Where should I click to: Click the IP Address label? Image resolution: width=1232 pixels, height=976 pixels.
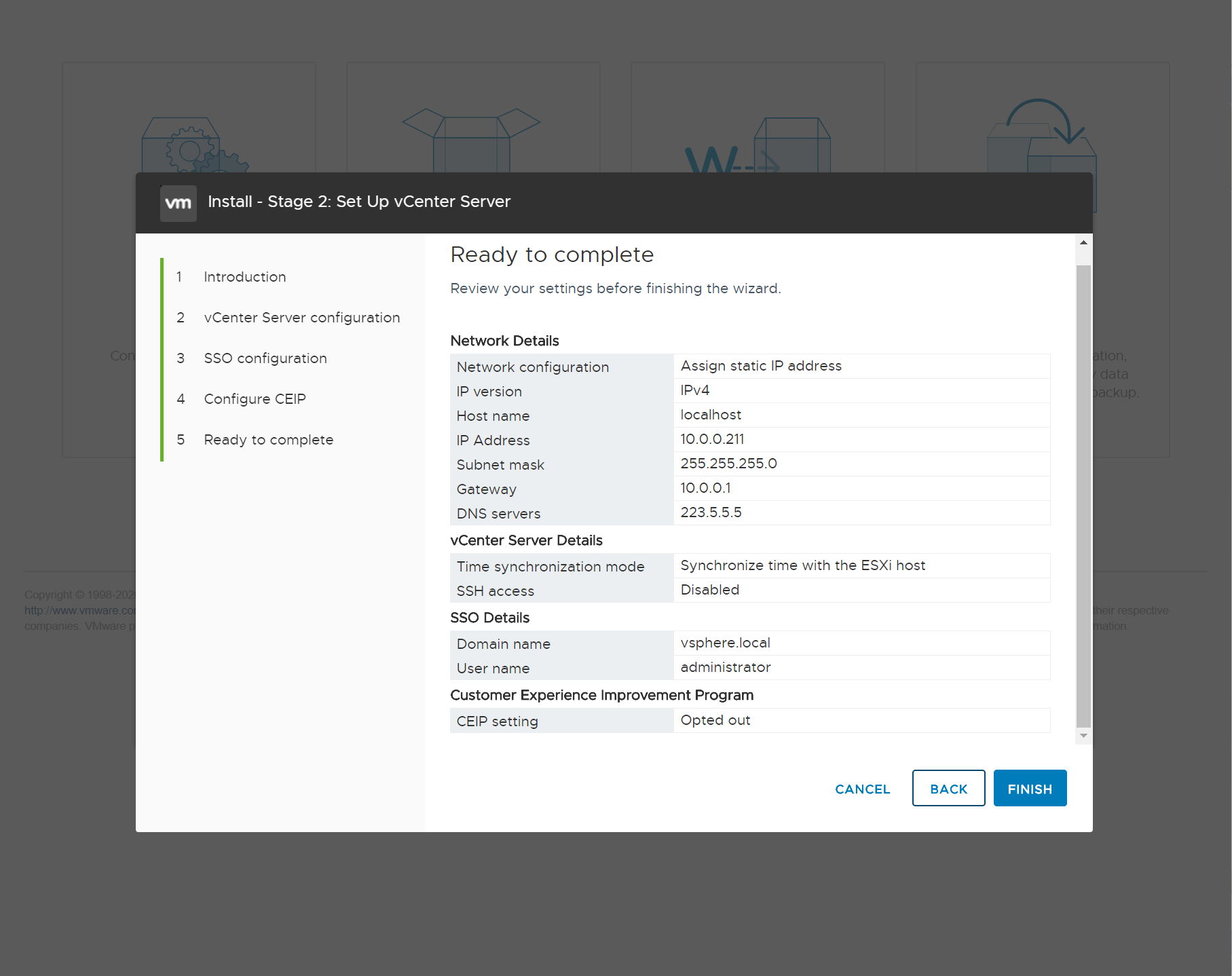coord(493,440)
